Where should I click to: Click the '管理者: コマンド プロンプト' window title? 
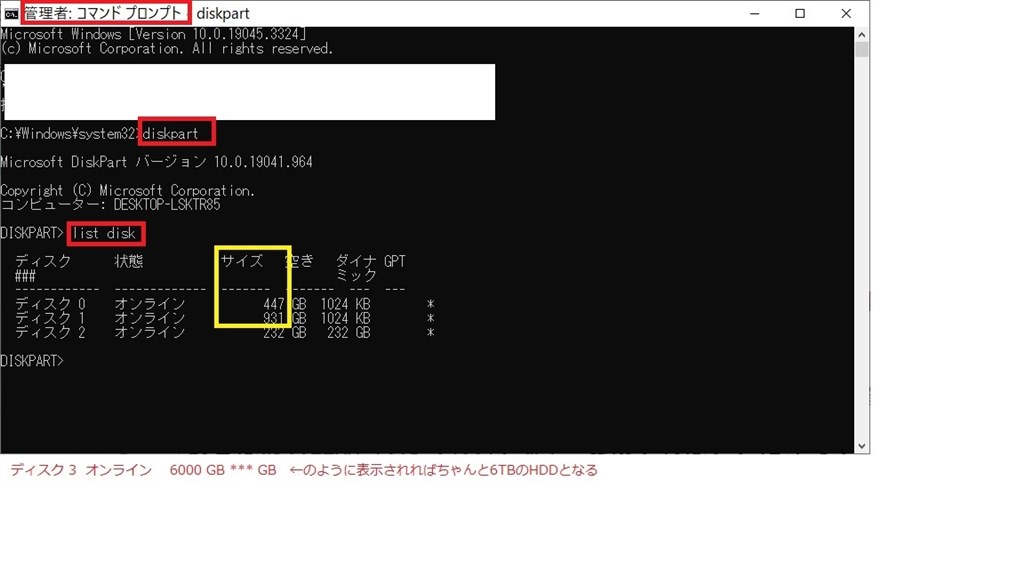point(103,13)
